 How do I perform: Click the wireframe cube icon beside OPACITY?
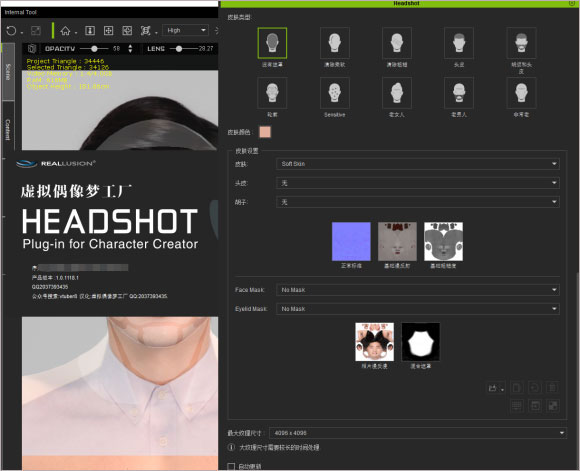(x=32, y=48)
